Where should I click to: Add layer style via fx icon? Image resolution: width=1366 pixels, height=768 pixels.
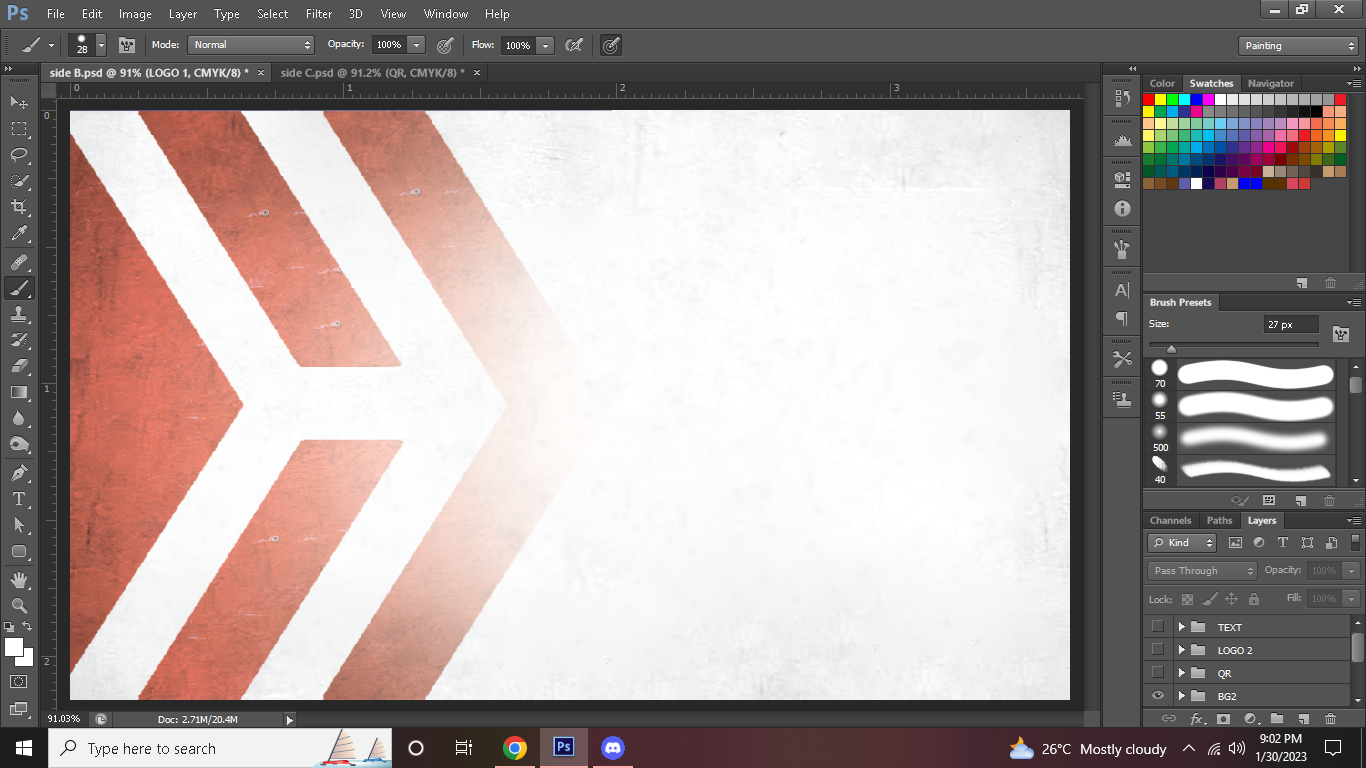[x=1197, y=718]
